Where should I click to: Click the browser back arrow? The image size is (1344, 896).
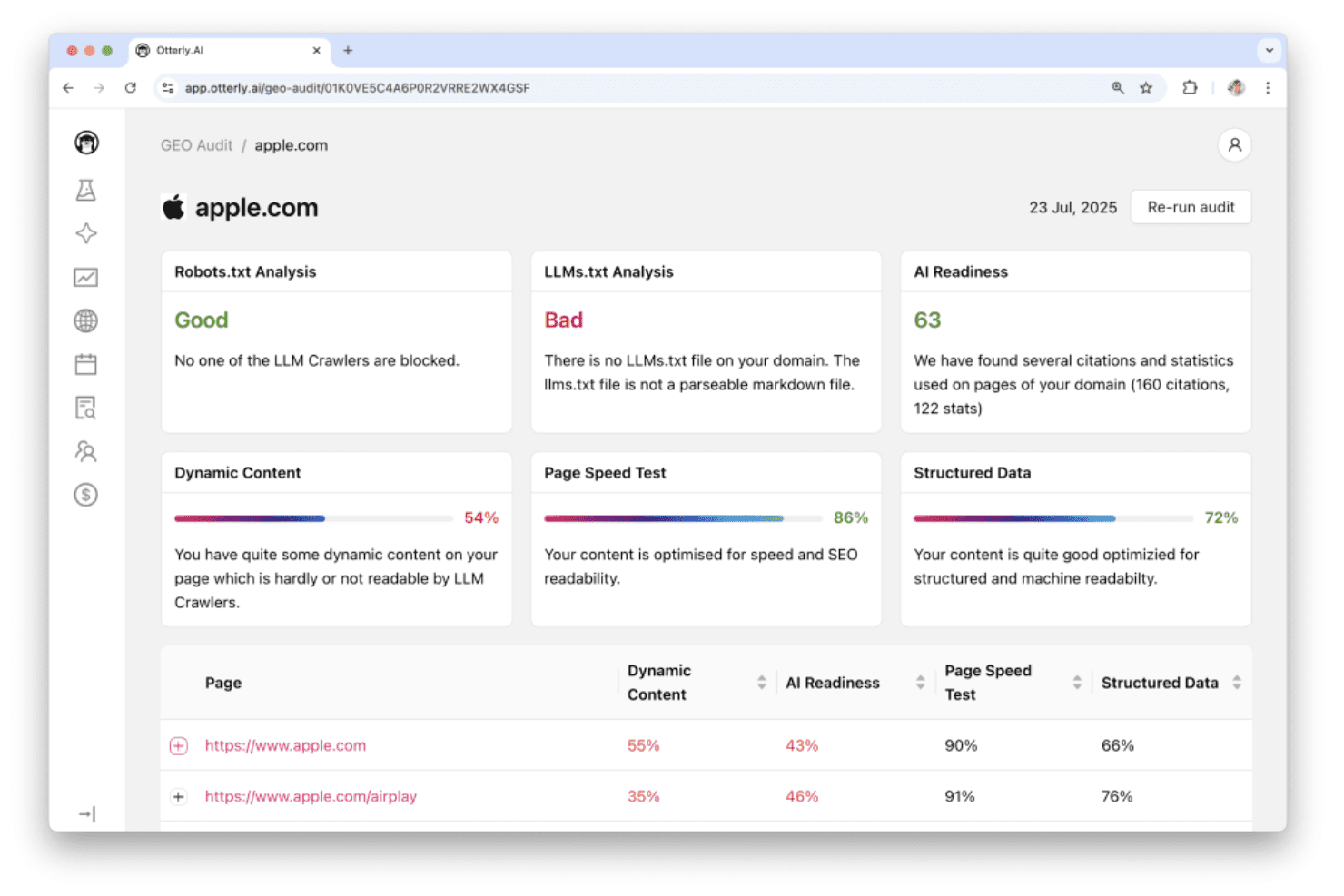68,88
